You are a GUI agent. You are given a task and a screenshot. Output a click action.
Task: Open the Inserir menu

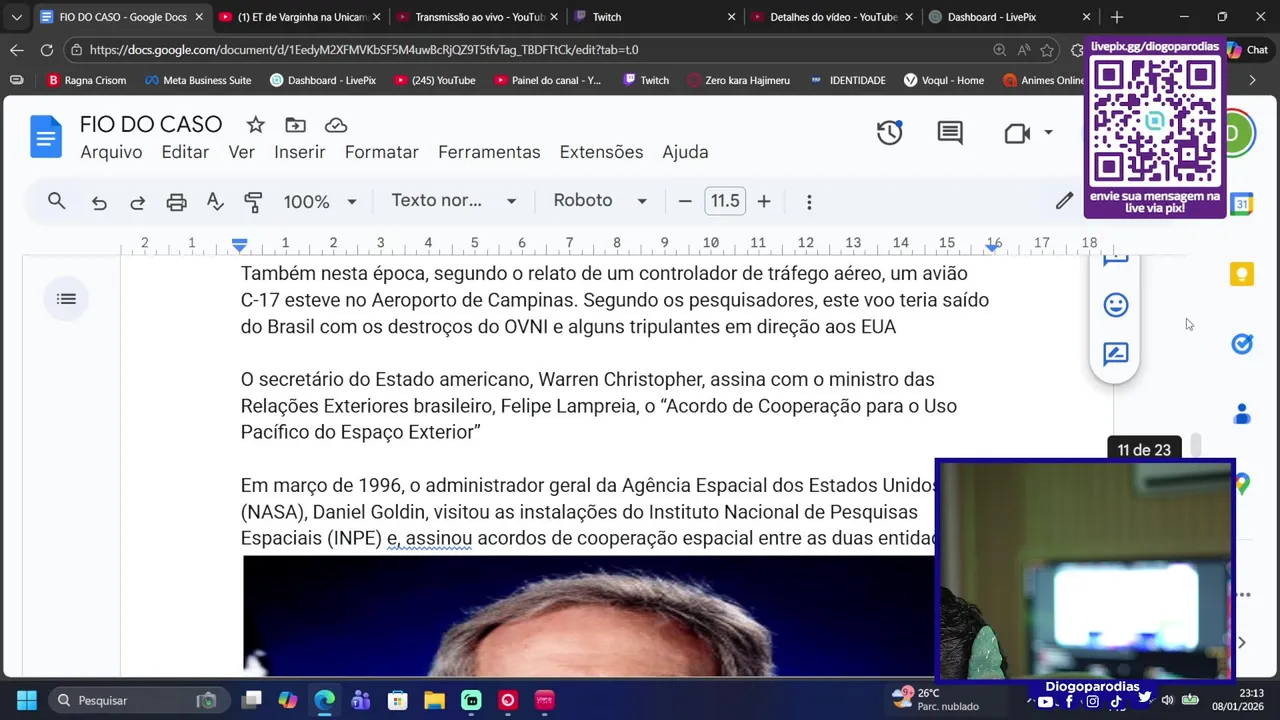tap(300, 152)
